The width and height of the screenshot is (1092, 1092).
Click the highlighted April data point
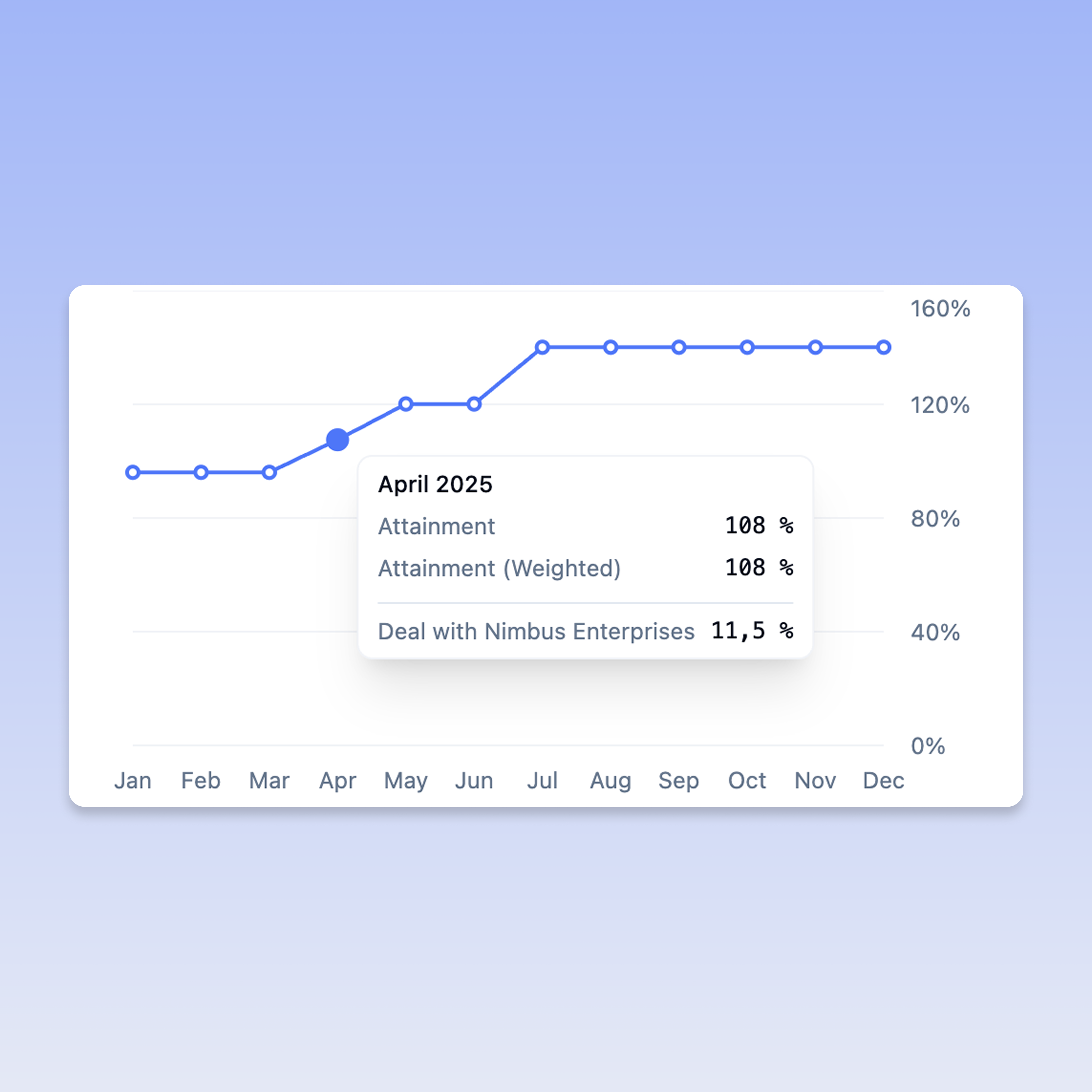[x=337, y=440]
